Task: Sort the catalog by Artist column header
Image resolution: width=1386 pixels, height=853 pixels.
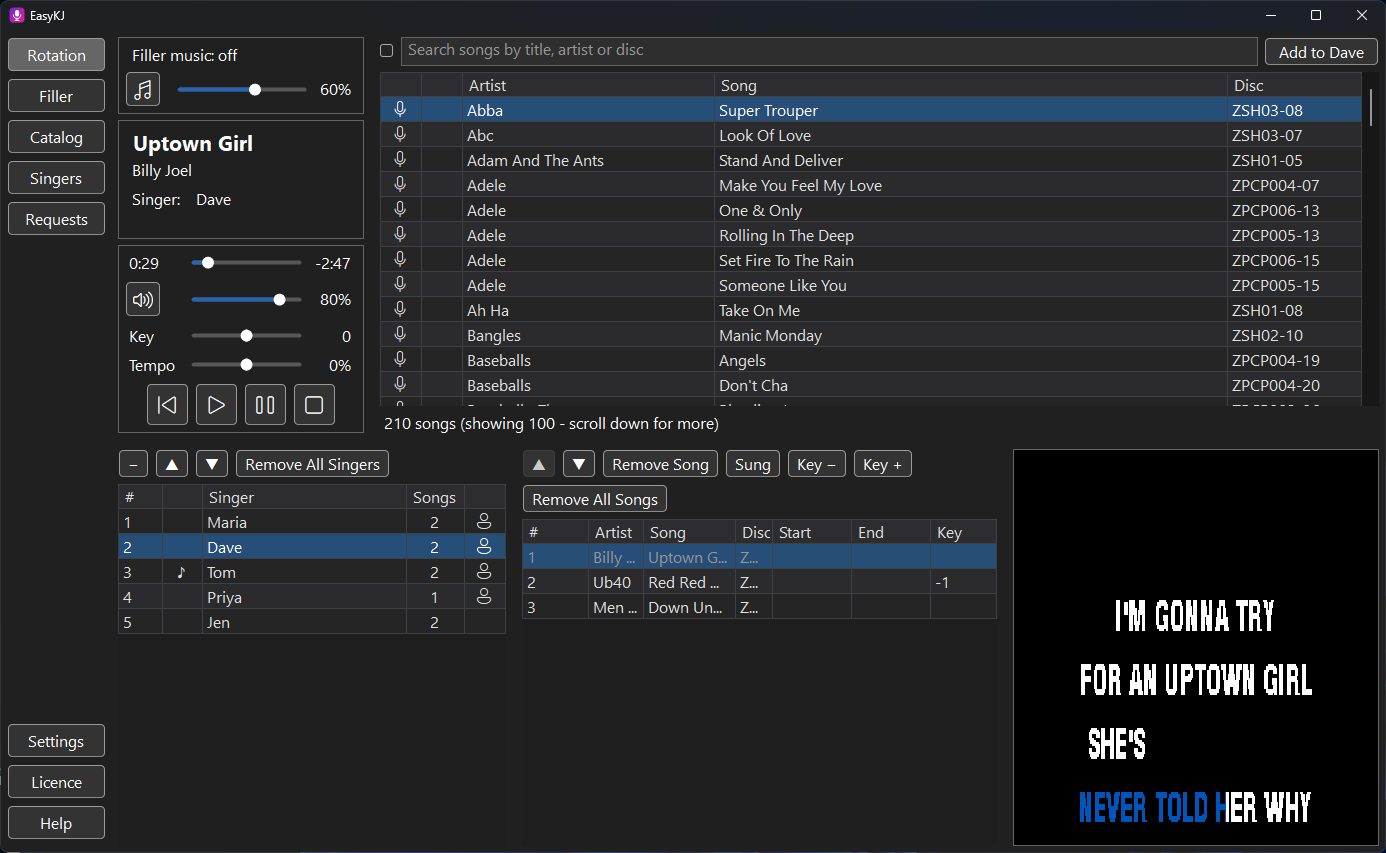Action: (x=588, y=85)
